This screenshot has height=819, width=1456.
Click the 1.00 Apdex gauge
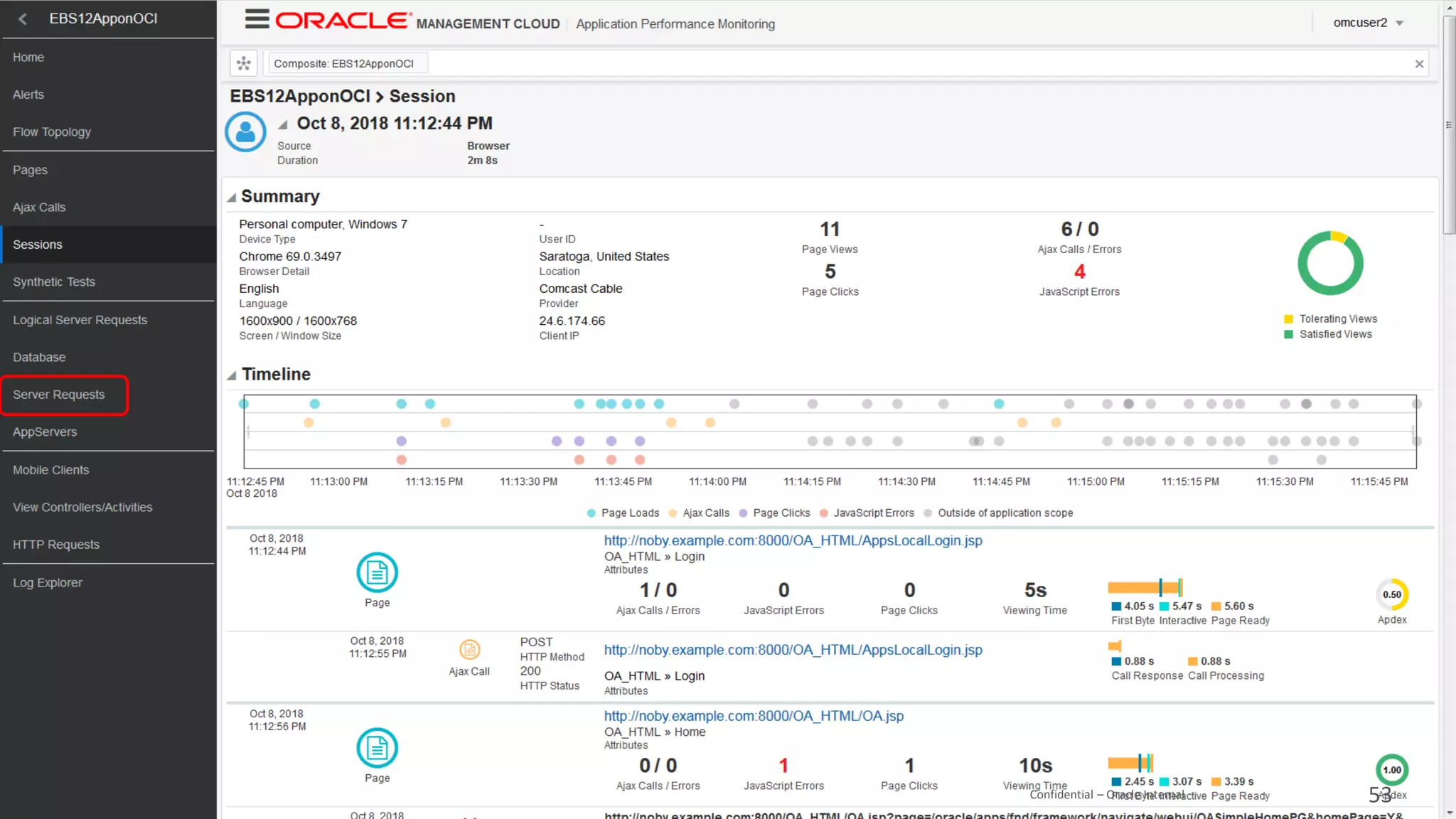[x=1392, y=770]
